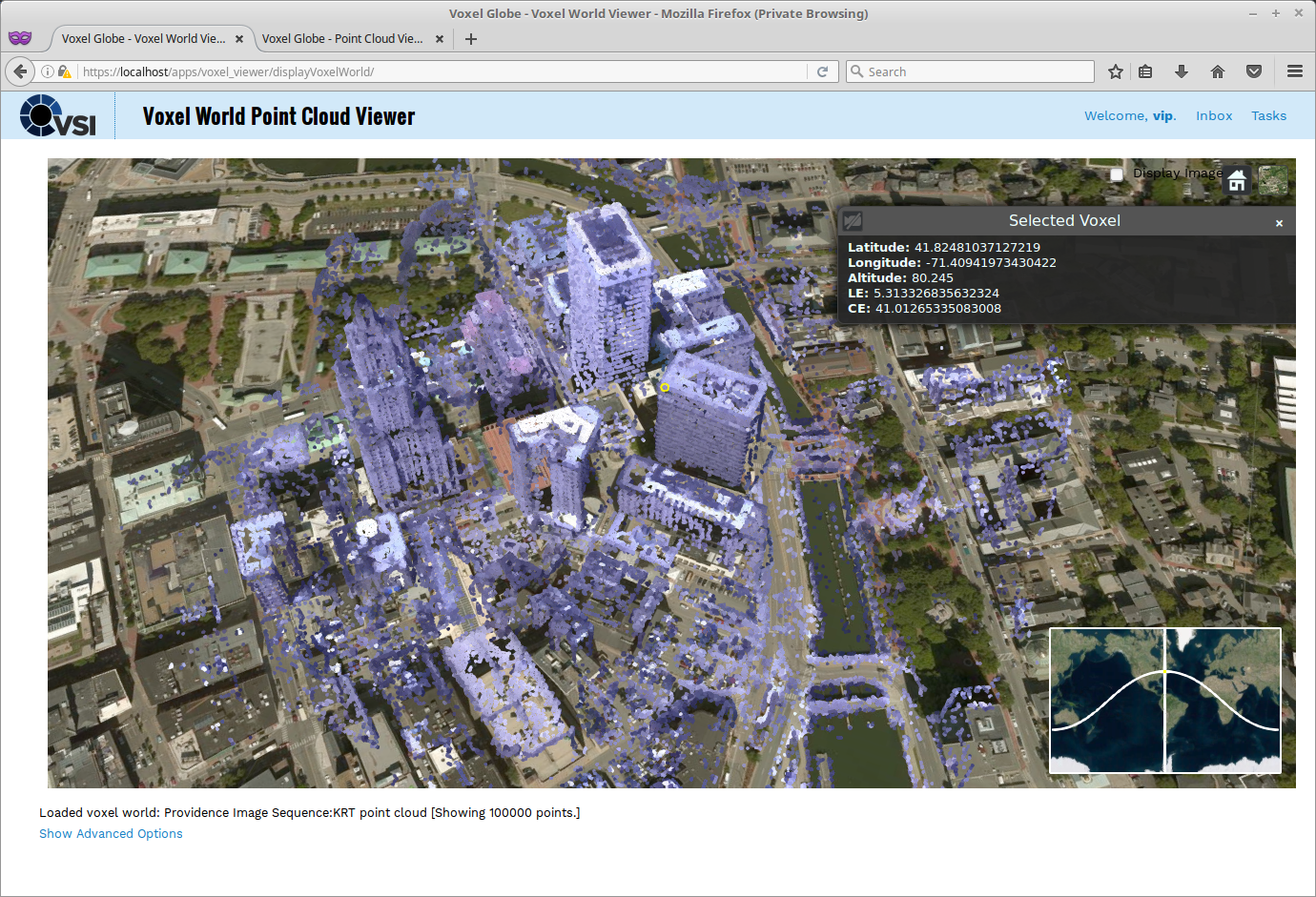Select the Voxel World Viewer tab
The image size is (1316, 897).
(143, 39)
